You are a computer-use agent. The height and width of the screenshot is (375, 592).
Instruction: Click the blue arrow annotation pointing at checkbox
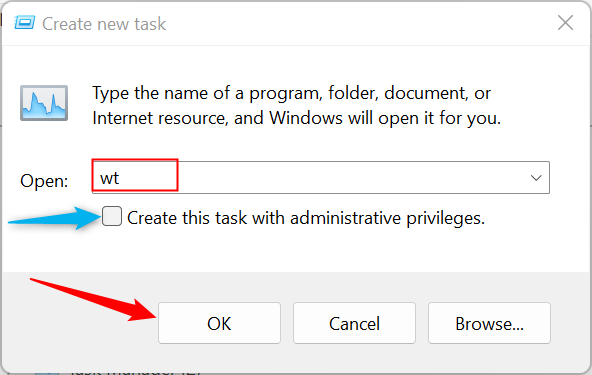(54, 218)
